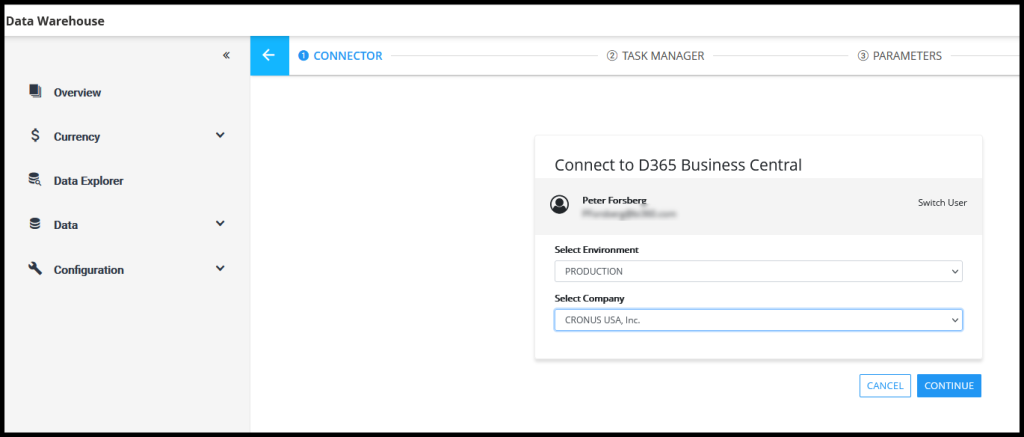
Task: Expand the Currency menu chevron
Action: pos(220,136)
